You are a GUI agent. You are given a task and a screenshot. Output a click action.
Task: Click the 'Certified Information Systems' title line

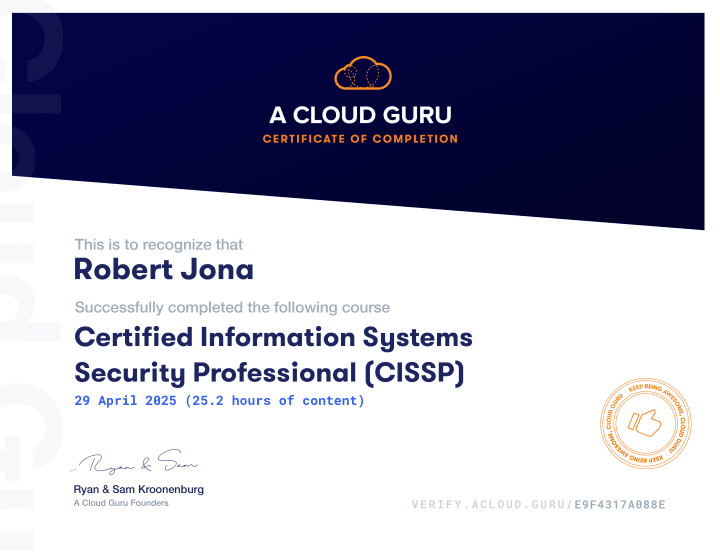coord(273,336)
